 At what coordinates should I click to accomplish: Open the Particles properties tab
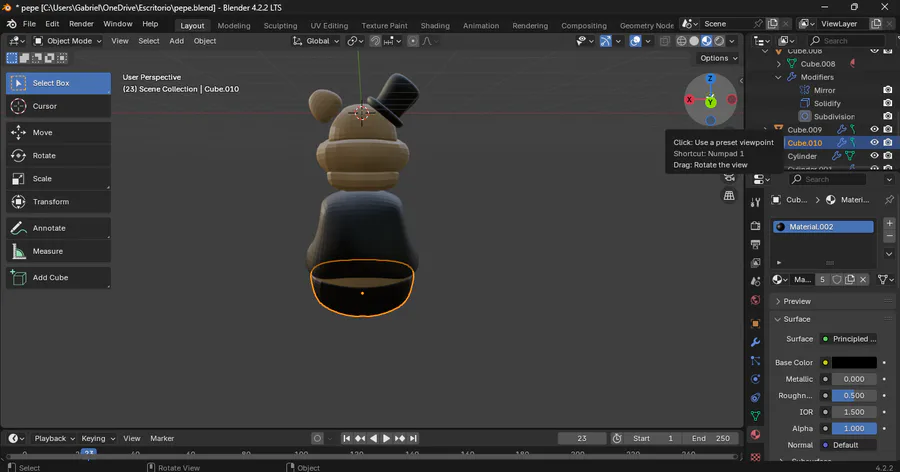755,361
